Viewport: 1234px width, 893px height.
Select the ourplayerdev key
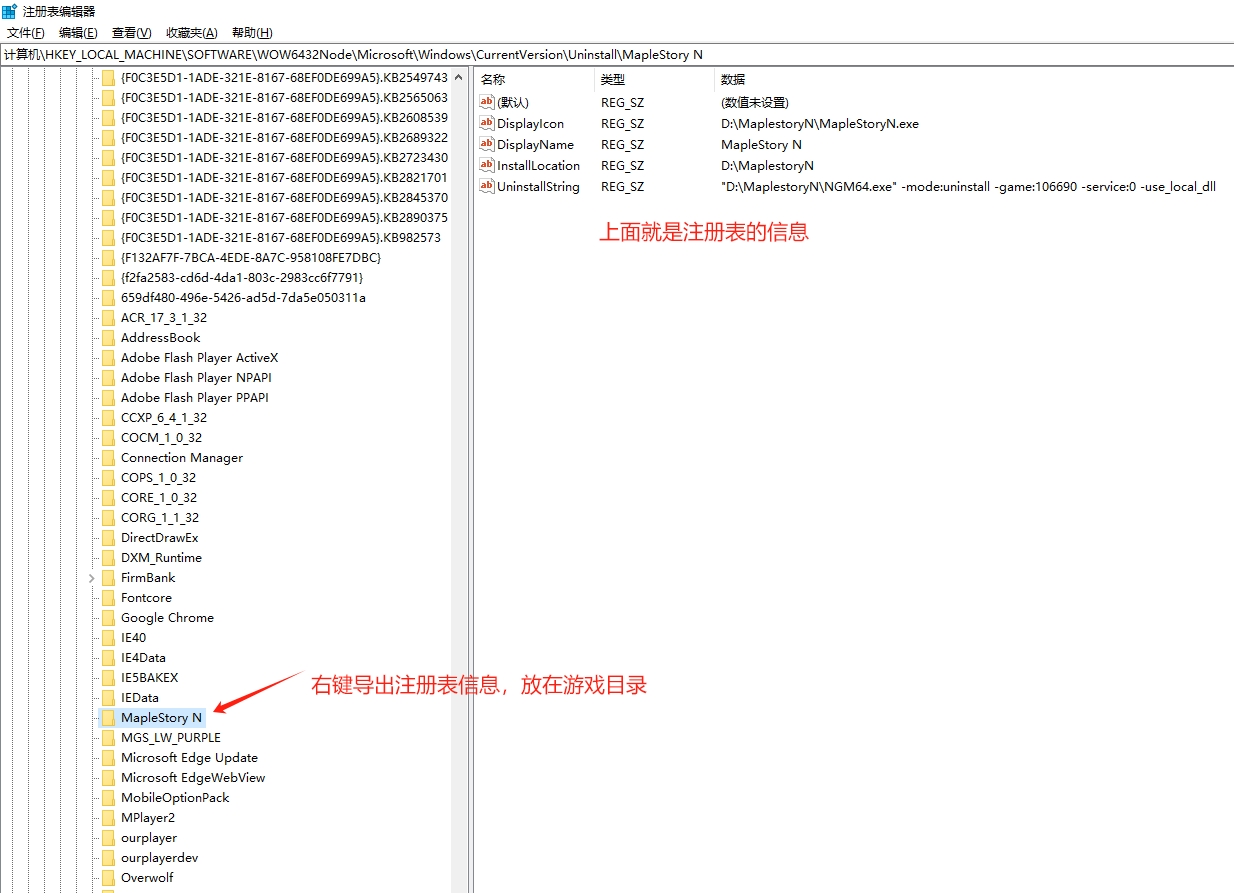point(159,858)
